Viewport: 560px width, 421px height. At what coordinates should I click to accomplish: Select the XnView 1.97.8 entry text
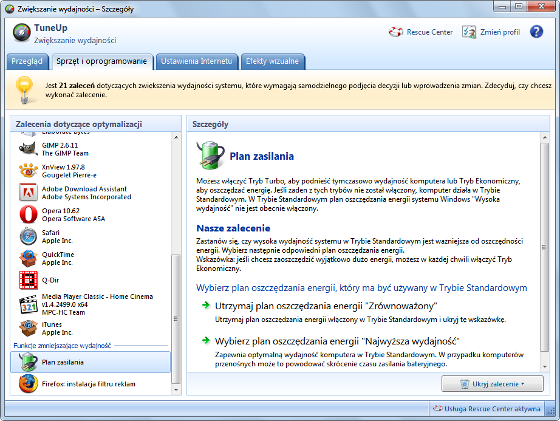tap(69, 171)
